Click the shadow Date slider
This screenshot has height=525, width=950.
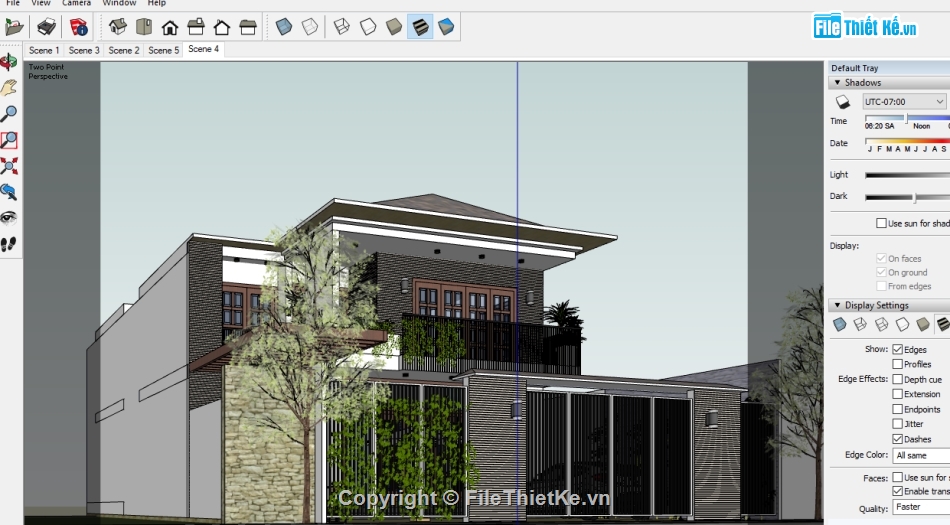[x=907, y=140]
